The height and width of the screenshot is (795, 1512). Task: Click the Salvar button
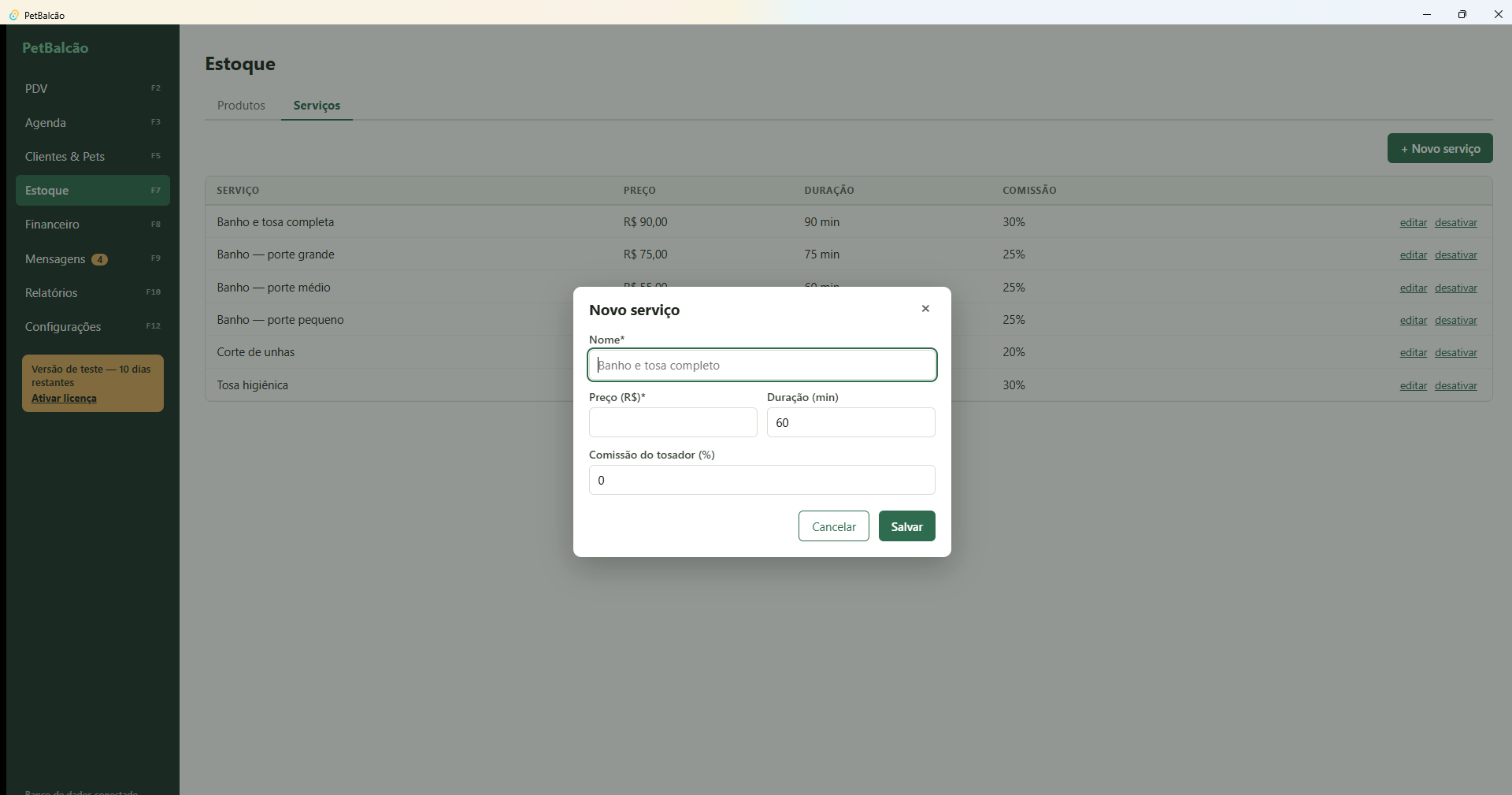(907, 526)
